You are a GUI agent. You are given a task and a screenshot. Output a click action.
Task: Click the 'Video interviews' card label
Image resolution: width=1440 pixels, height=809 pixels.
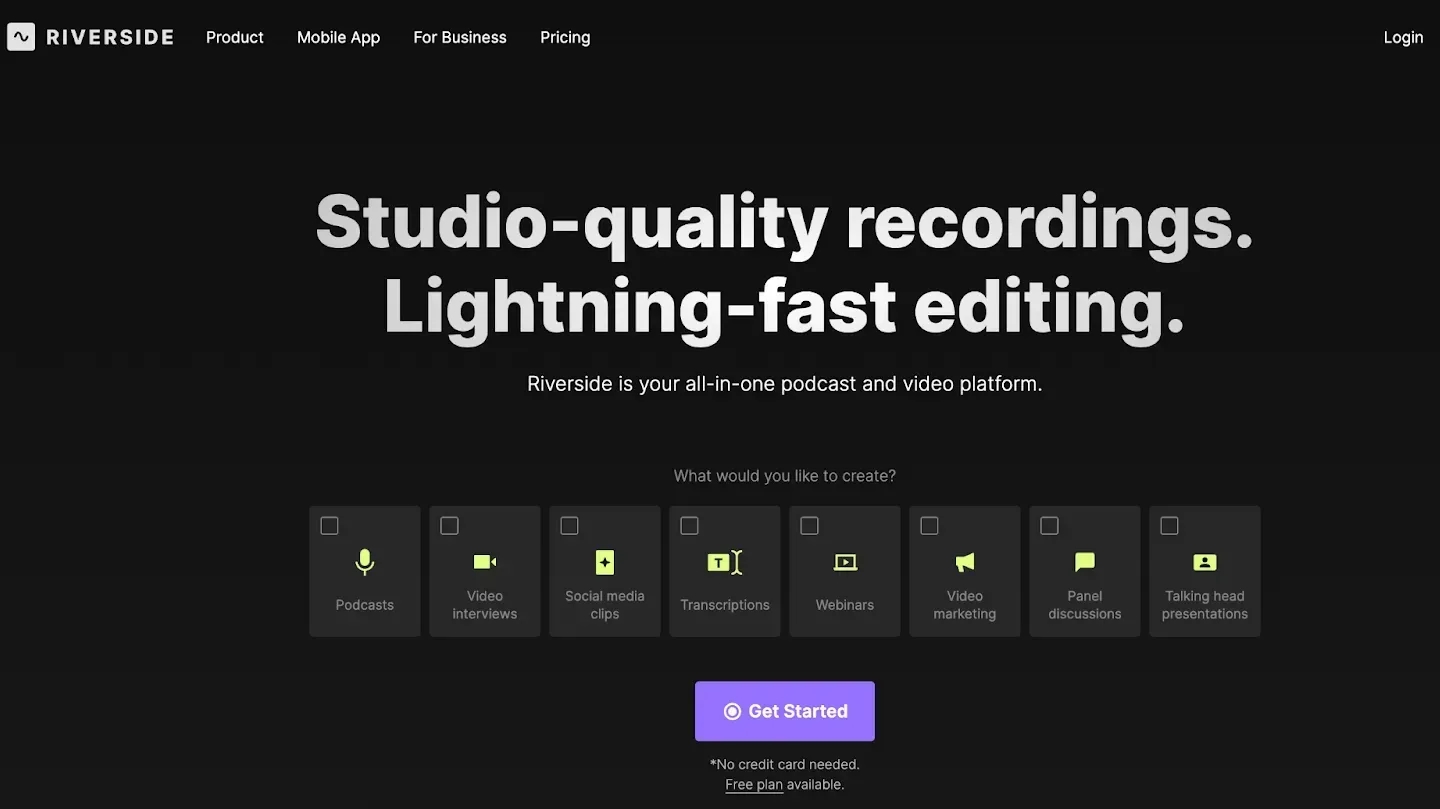point(485,605)
